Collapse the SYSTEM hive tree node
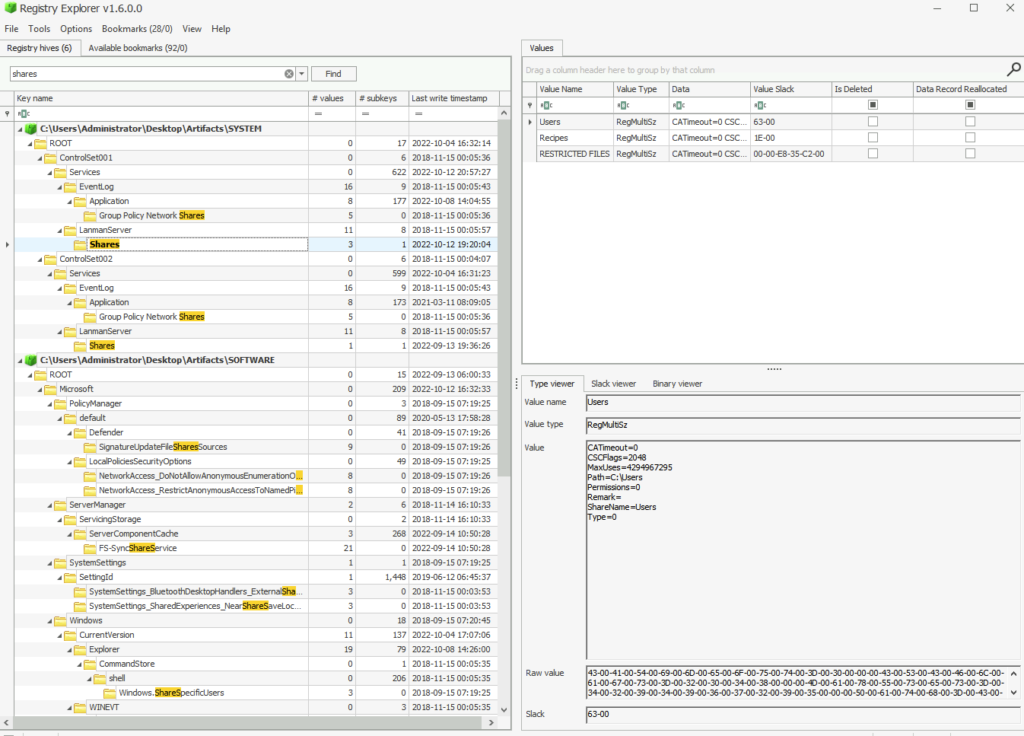This screenshot has height=736, width=1024. [20, 129]
